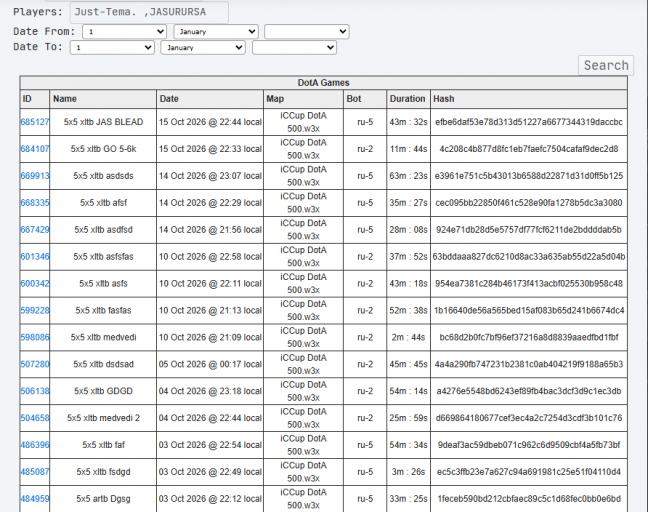The height and width of the screenshot is (512, 648).
Task: Click the Search button
Action: click(x=606, y=65)
